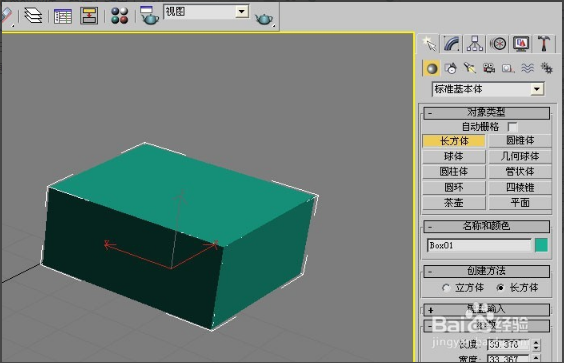The width and height of the screenshot is (564, 363).
Task: Select Geometry category sphere icon
Action: coord(432,68)
